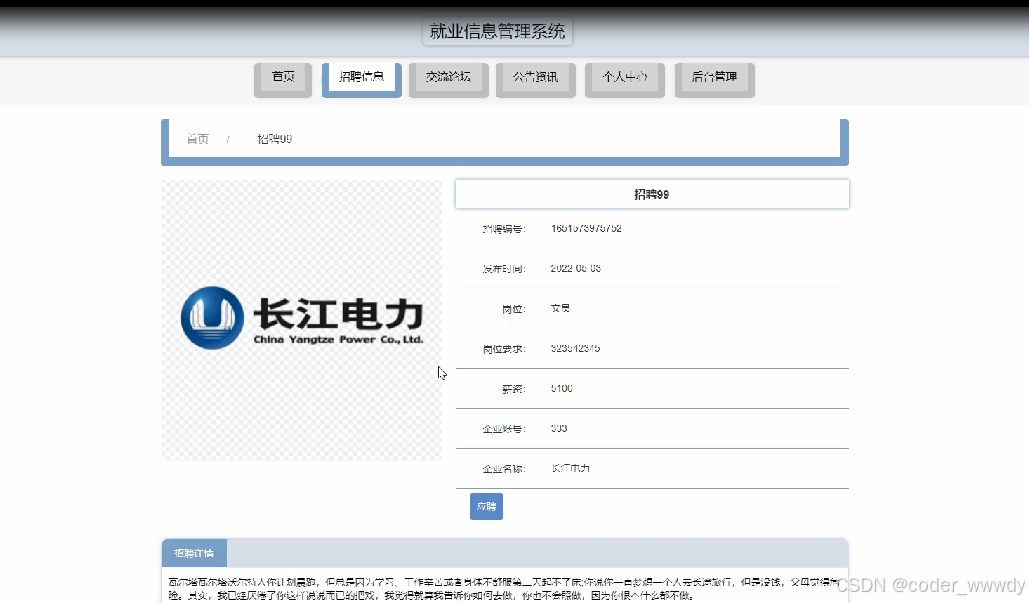Click the 岗位要求 value 323612345
Image resolution: width=1029 pixels, height=603 pixels.
pyautogui.click(x=576, y=348)
